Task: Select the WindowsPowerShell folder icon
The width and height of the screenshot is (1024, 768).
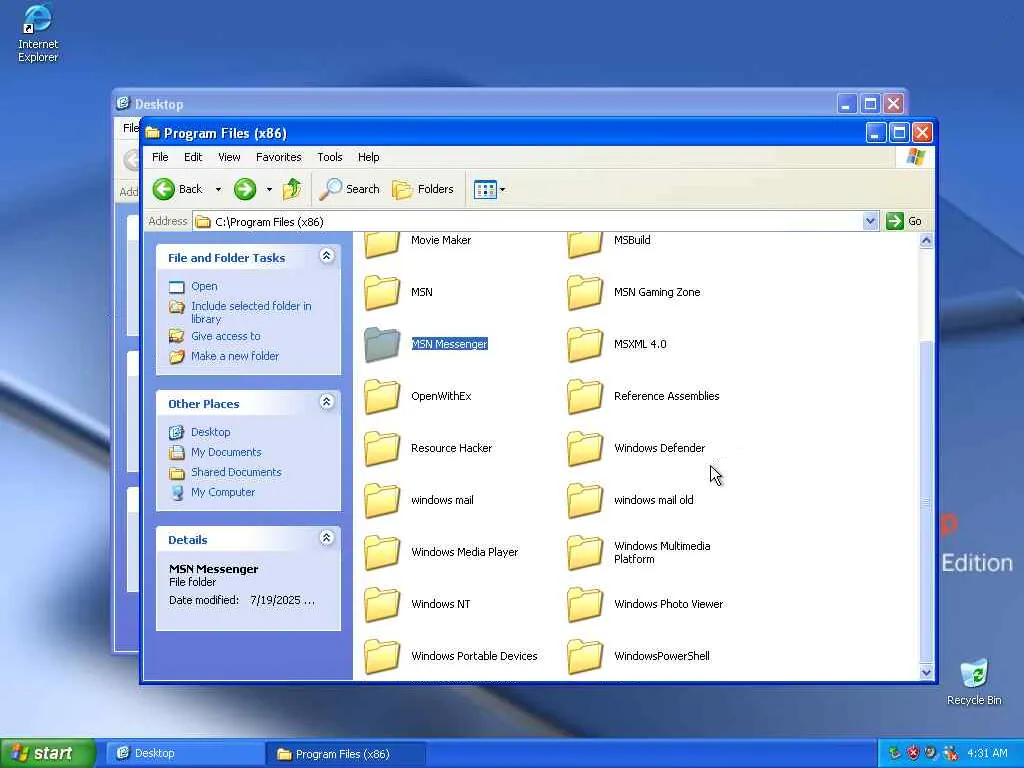Action: [x=585, y=656]
